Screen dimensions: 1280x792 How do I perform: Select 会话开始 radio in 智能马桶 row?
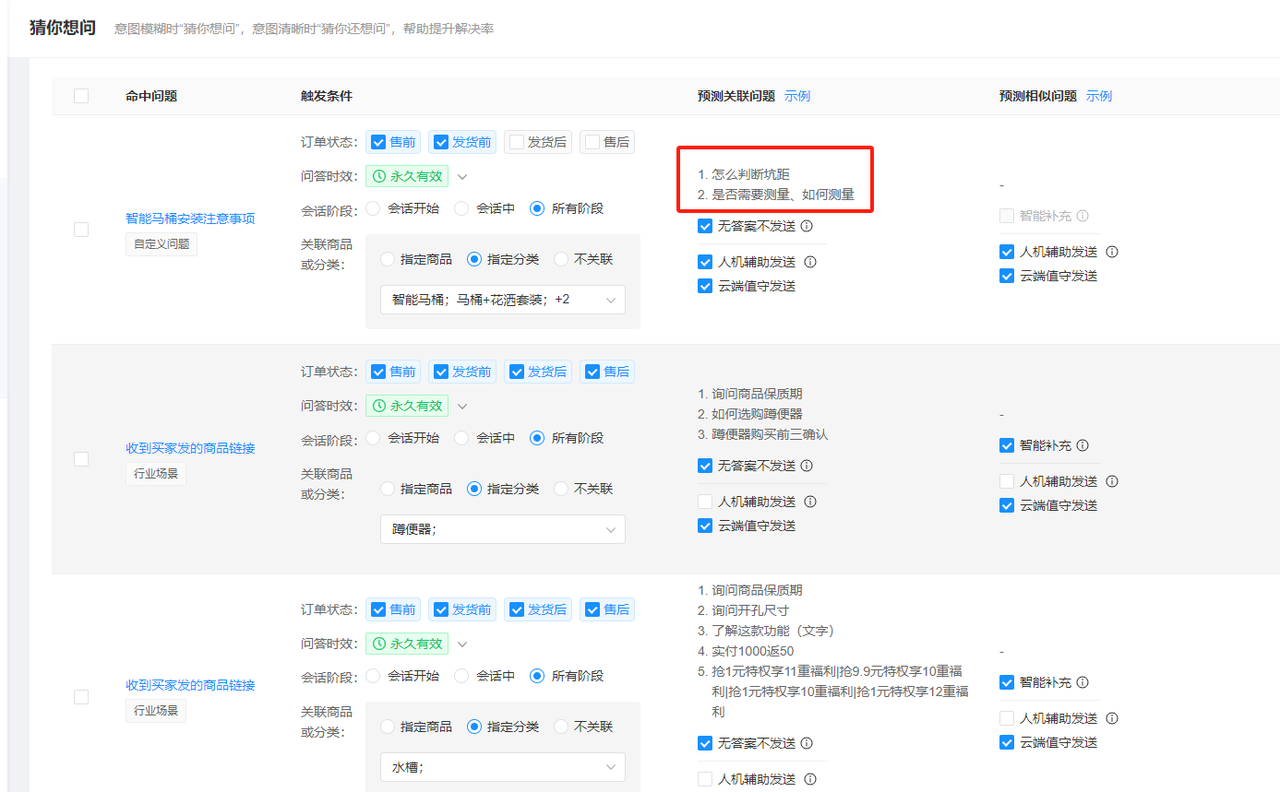[x=373, y=209]
